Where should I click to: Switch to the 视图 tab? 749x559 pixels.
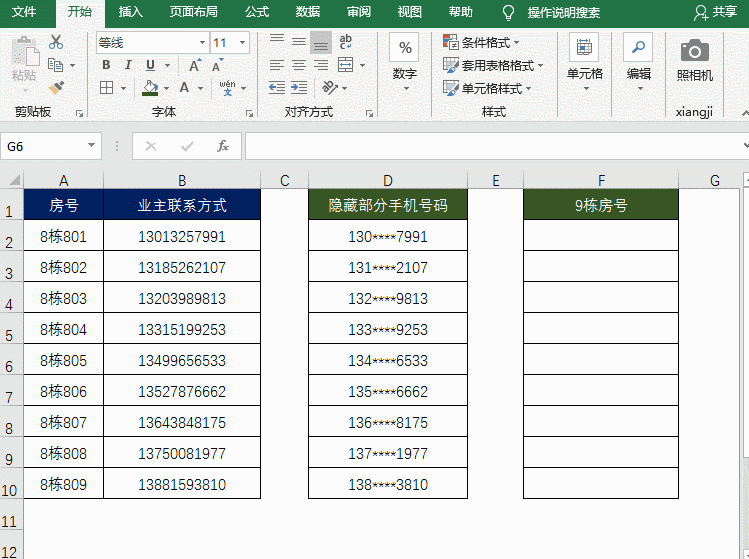coord(409,12)
